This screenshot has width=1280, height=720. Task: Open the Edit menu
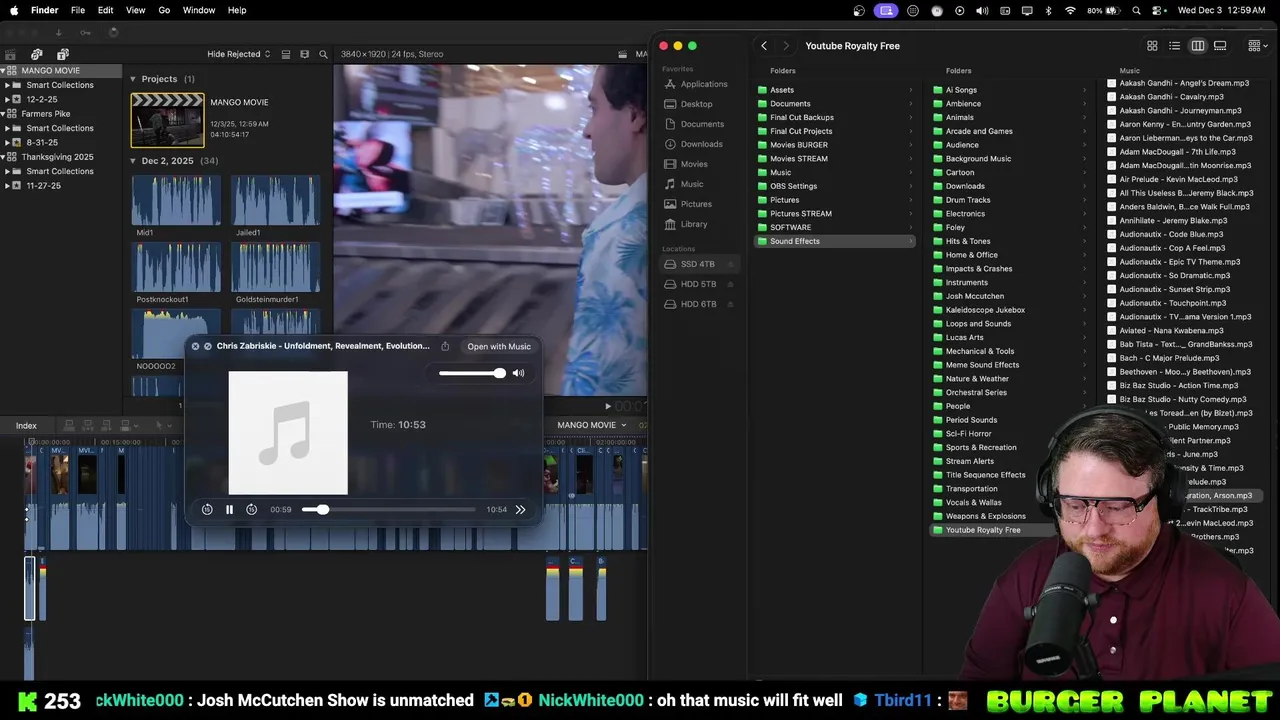click(105, 10)
